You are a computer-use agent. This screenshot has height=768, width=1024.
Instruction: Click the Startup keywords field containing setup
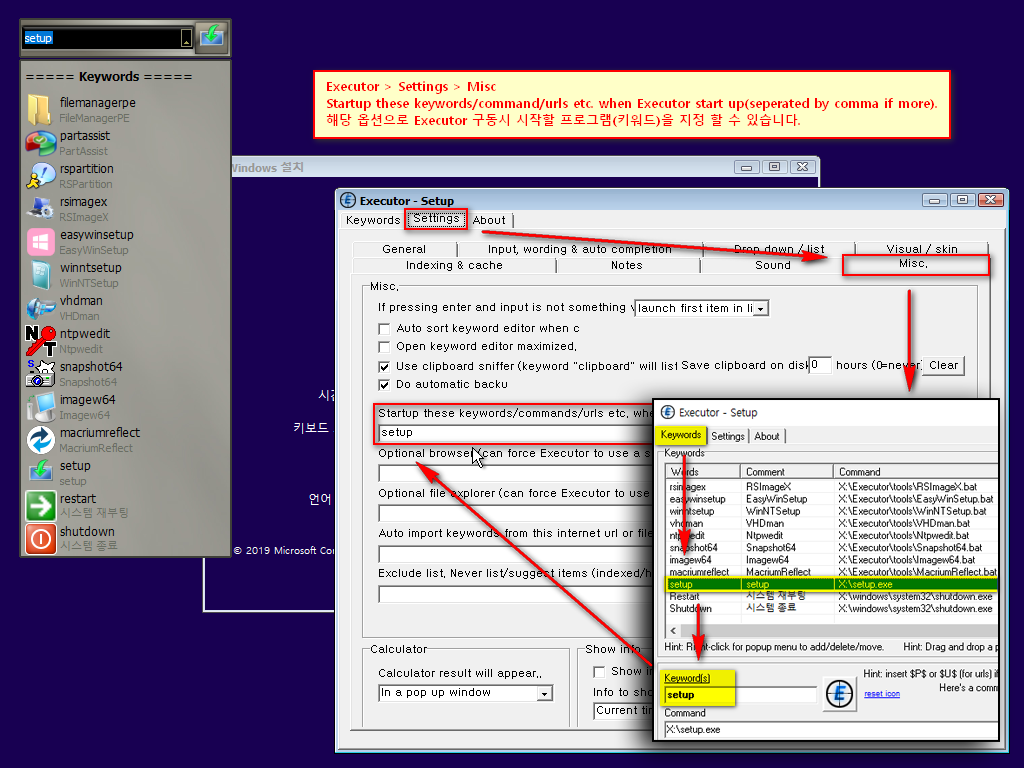pyautogui.click(x=515, y=432)
